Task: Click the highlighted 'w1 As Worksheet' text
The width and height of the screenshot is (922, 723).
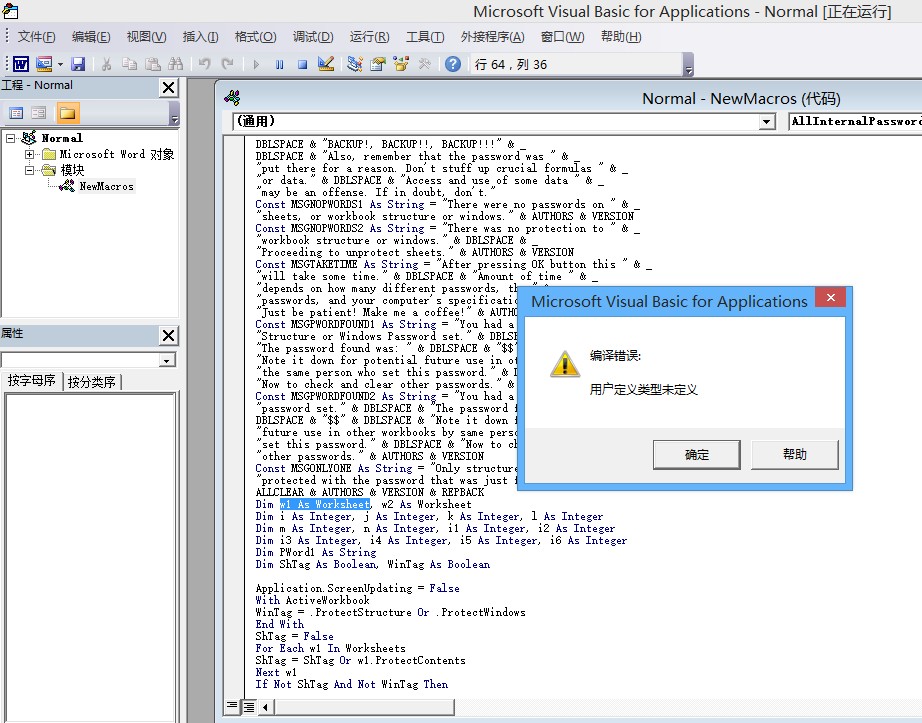Action: point(325,504)
